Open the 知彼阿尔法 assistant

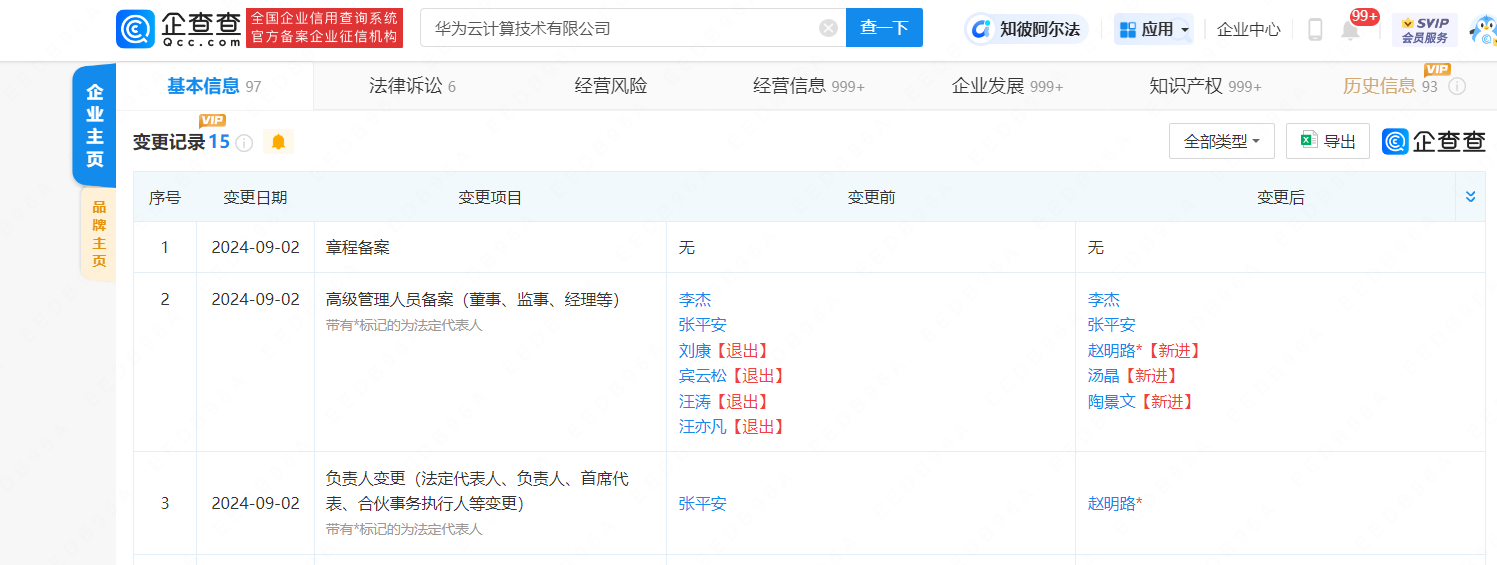point(1027,29)
